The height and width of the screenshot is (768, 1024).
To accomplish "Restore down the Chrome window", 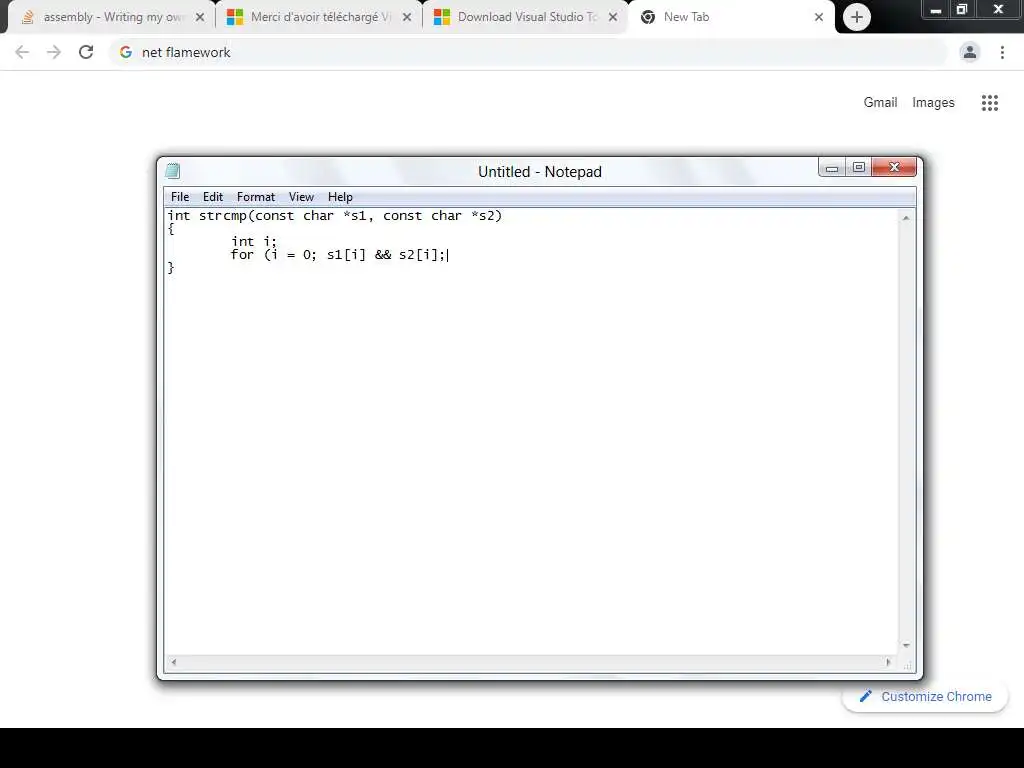I will coord(962,10).
